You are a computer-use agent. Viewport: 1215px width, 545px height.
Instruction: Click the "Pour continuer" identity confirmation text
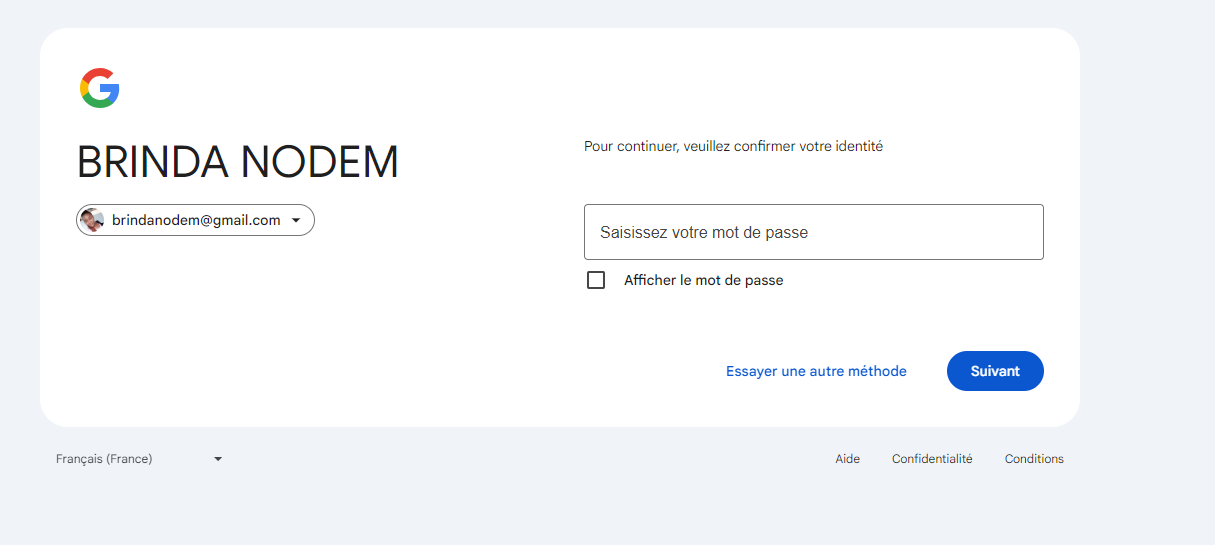[x=733, y=146]
